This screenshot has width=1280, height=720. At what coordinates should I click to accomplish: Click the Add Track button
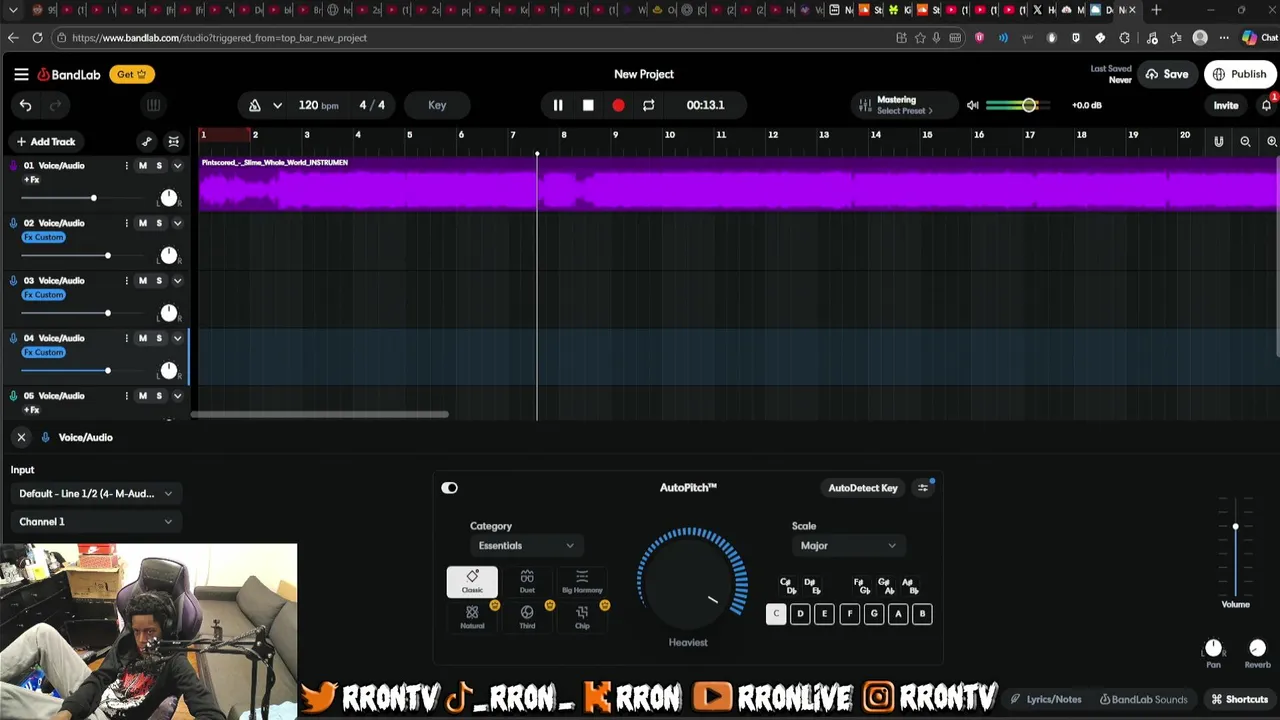(45, 142)
